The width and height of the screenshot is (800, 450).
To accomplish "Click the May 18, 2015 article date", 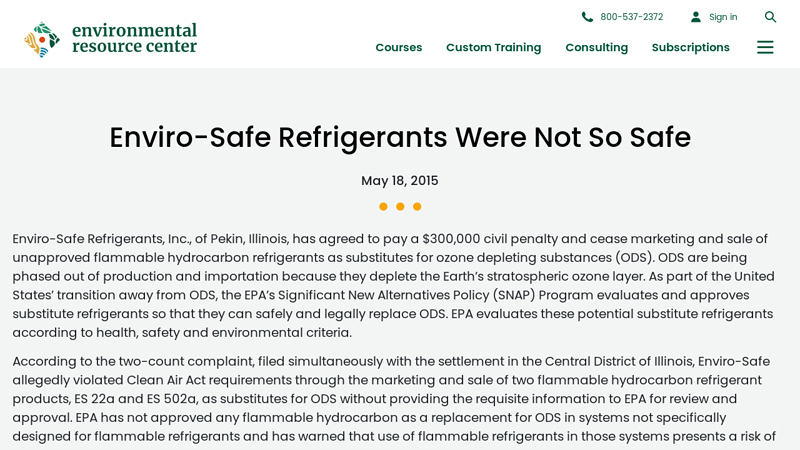I will tap(400, 181).
